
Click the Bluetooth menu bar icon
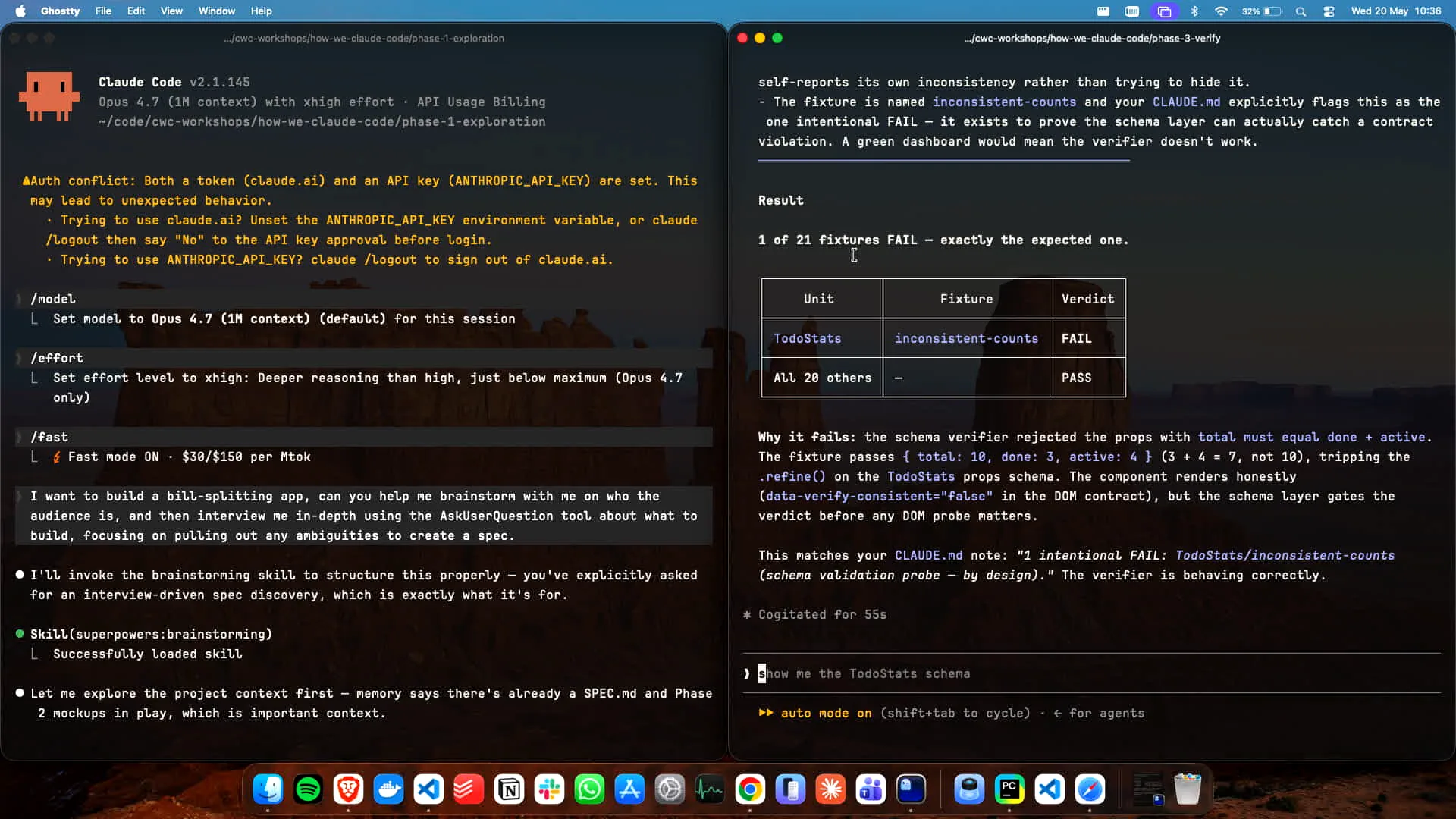[1194, 11]
